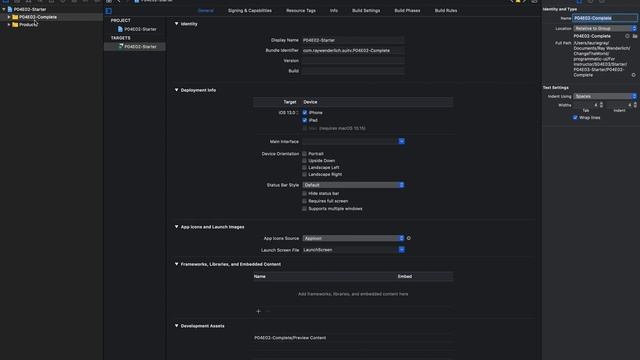
Task: Open the App Icons Source dropdown
Action: [x=353, y=238]
